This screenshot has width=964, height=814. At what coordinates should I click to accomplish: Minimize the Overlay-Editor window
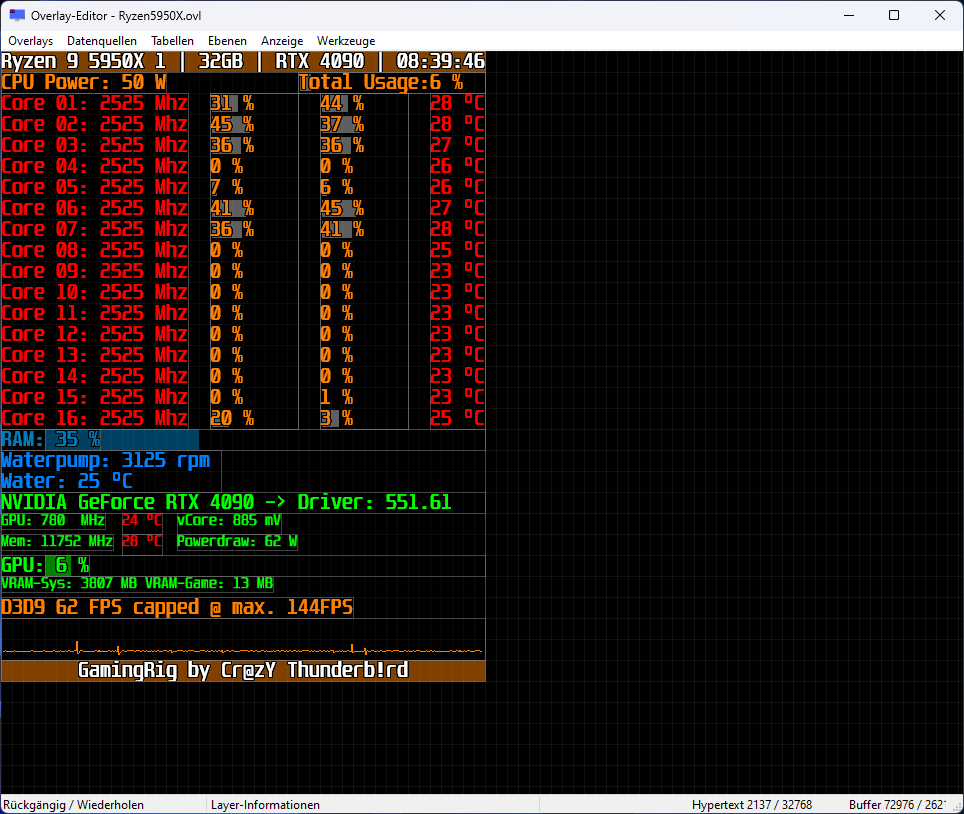pyautogui.click(x=849, y=15)
